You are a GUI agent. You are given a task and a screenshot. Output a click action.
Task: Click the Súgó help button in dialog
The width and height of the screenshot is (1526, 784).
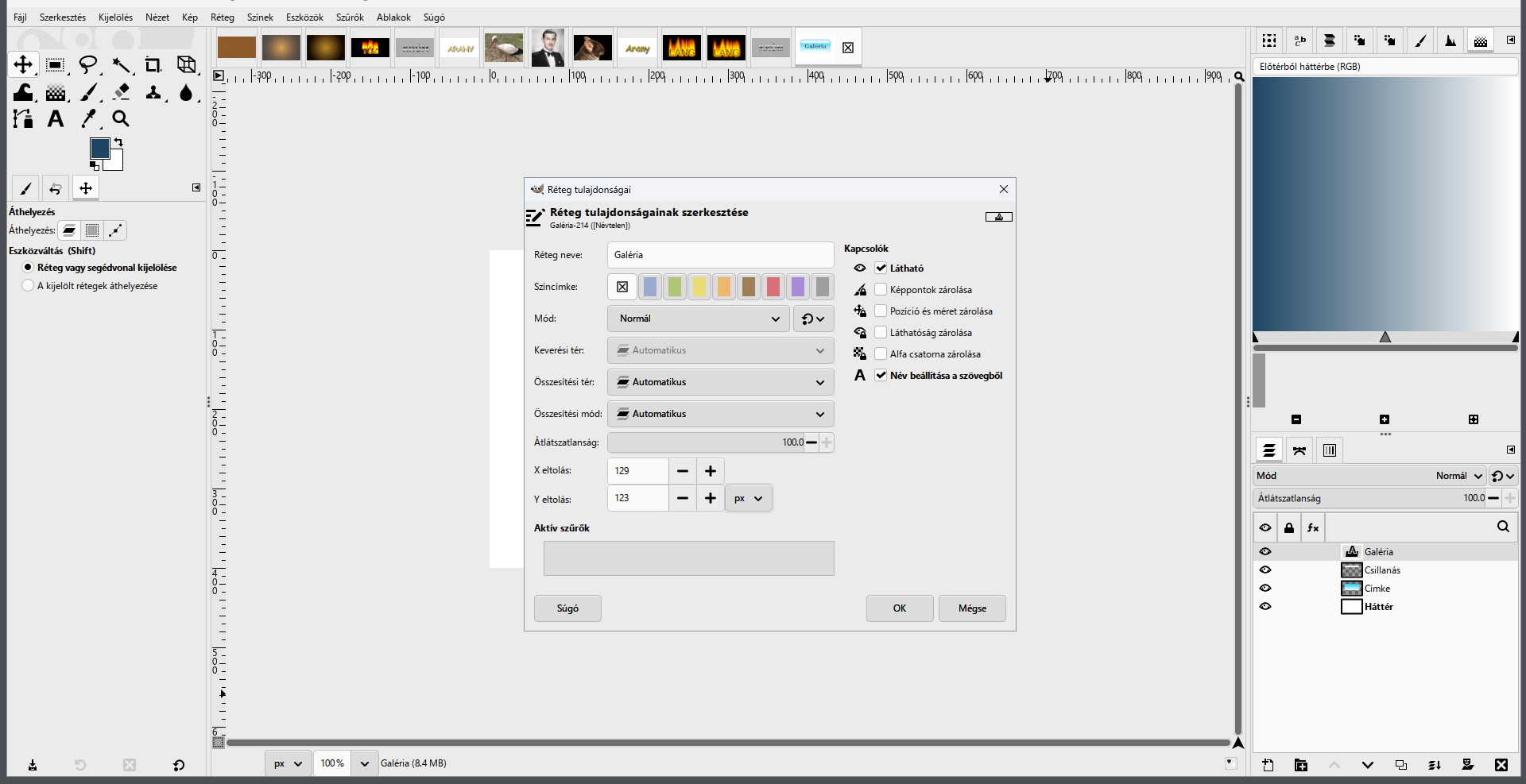(567, 608)
